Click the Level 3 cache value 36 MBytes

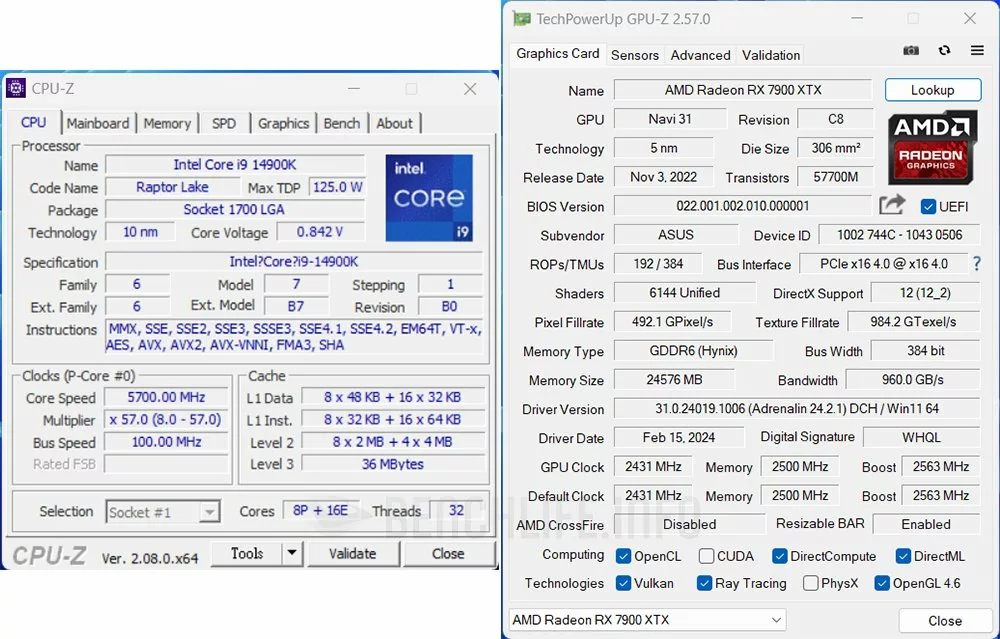[393, 464]
